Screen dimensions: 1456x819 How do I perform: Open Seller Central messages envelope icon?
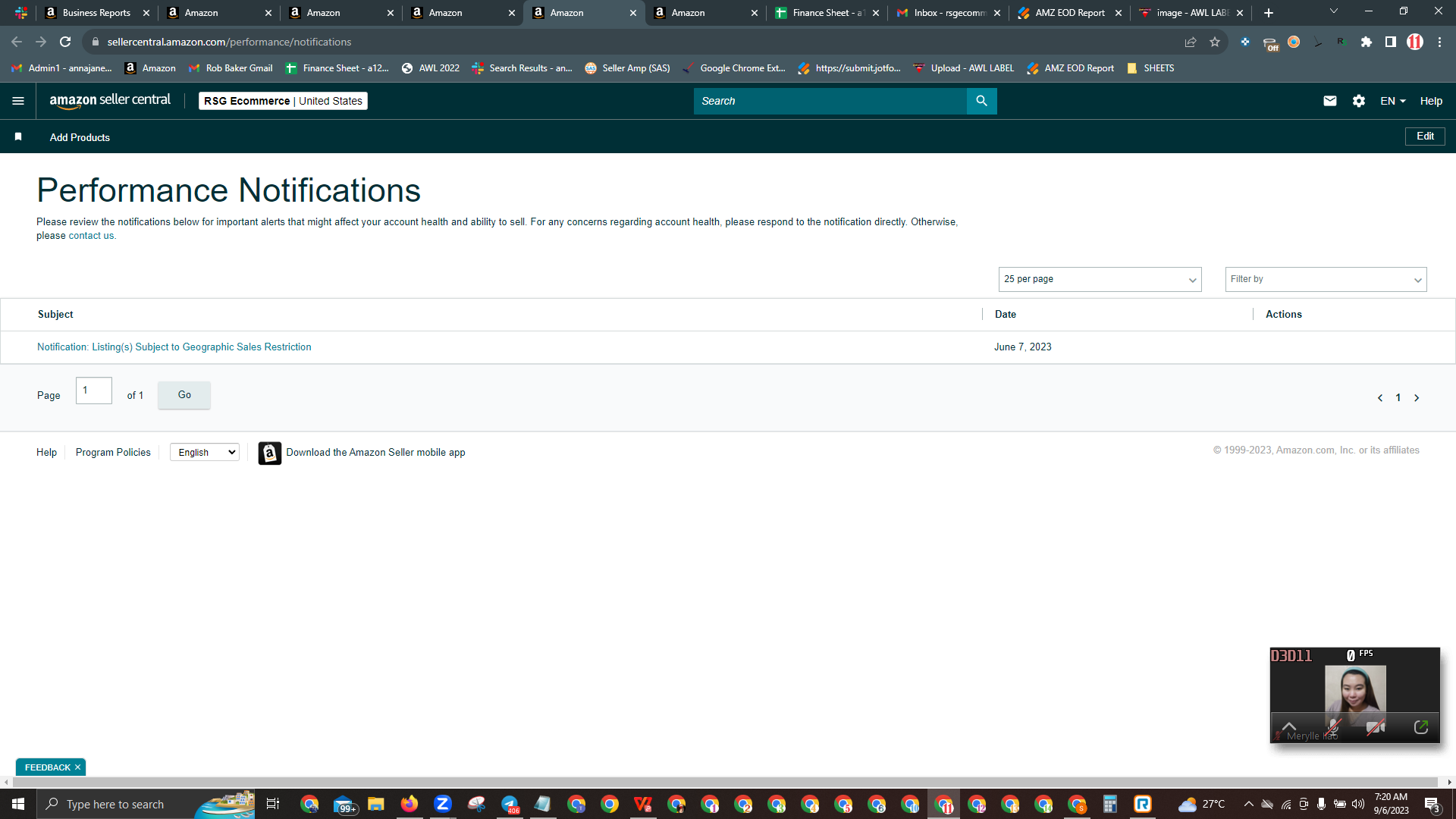[1330, 101]
